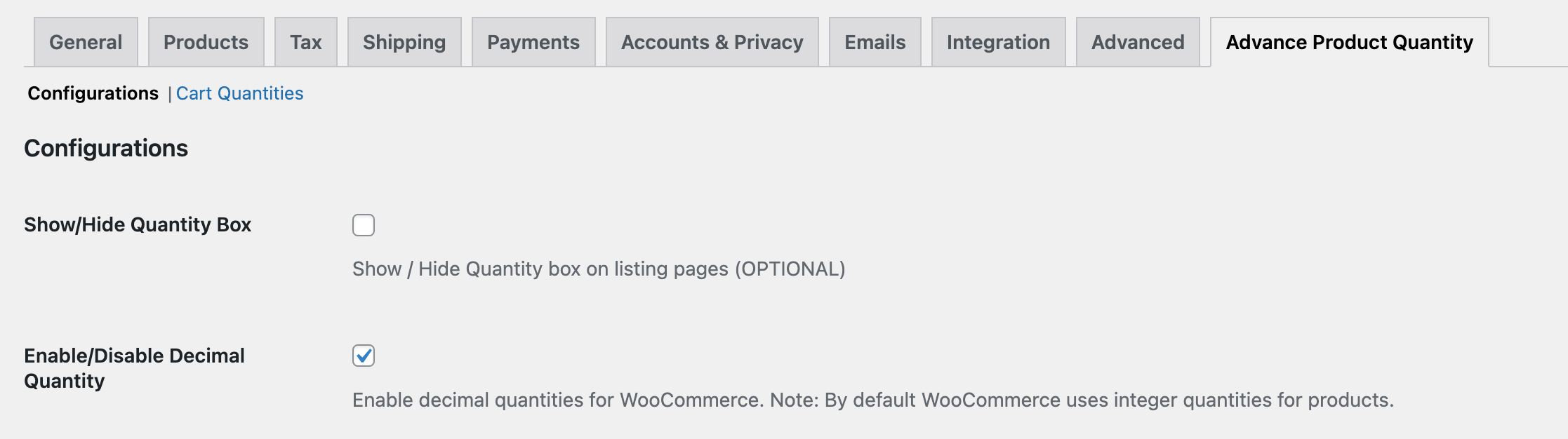This screenshot has height=439, width=1568.
Task: Open the Shipping settings tab
Action: click(404, 41)
